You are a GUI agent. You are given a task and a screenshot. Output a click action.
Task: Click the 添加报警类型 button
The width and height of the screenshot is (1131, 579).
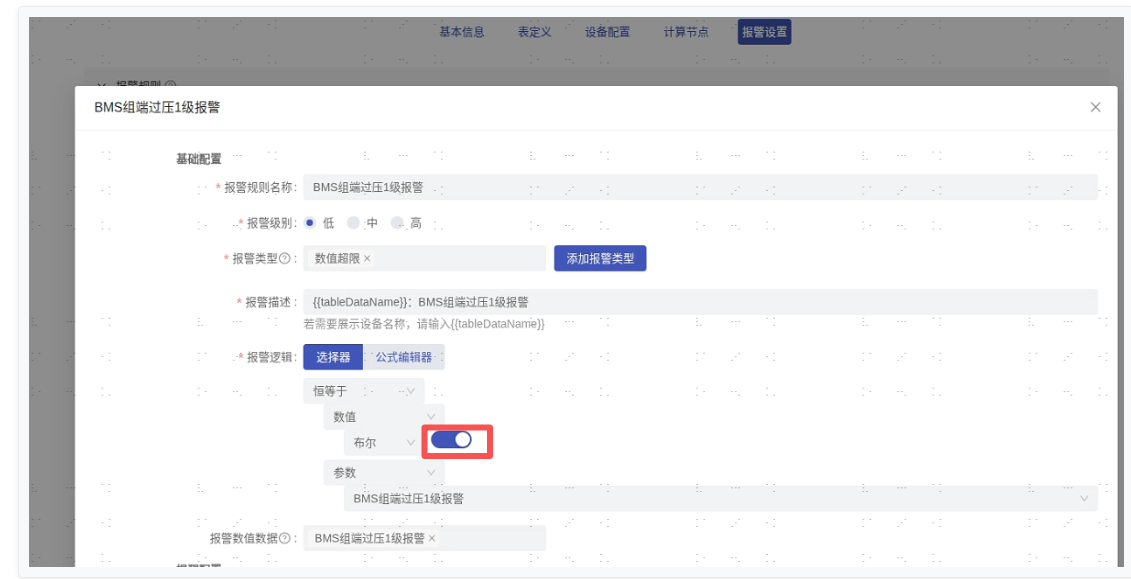click(x=600, y=259)
